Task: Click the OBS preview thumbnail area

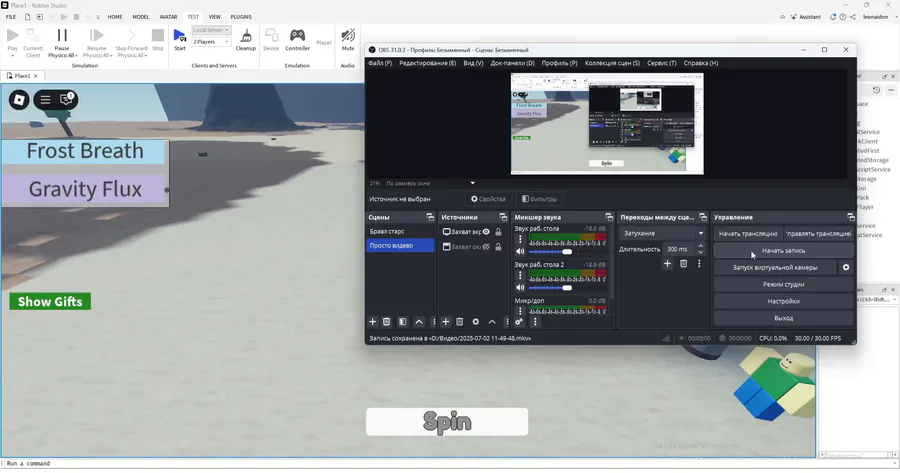Action: (607, 123)
